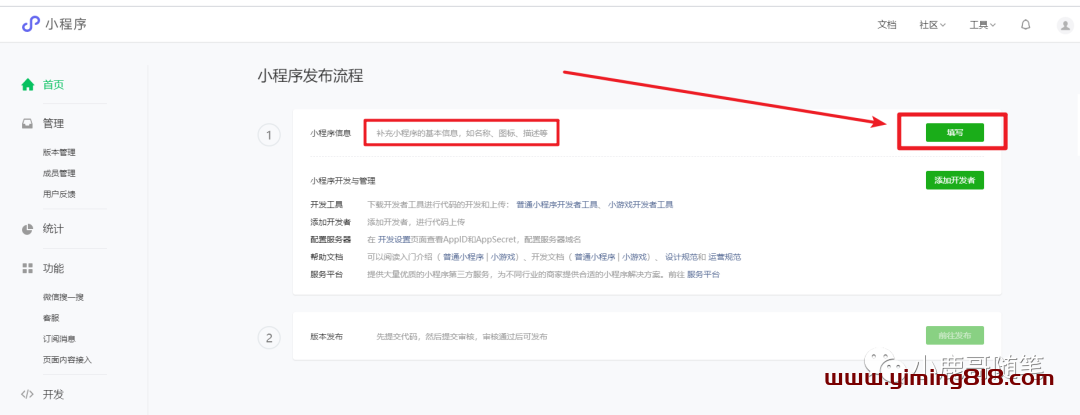Open the notification bell icon

(x=1025, y=25)
